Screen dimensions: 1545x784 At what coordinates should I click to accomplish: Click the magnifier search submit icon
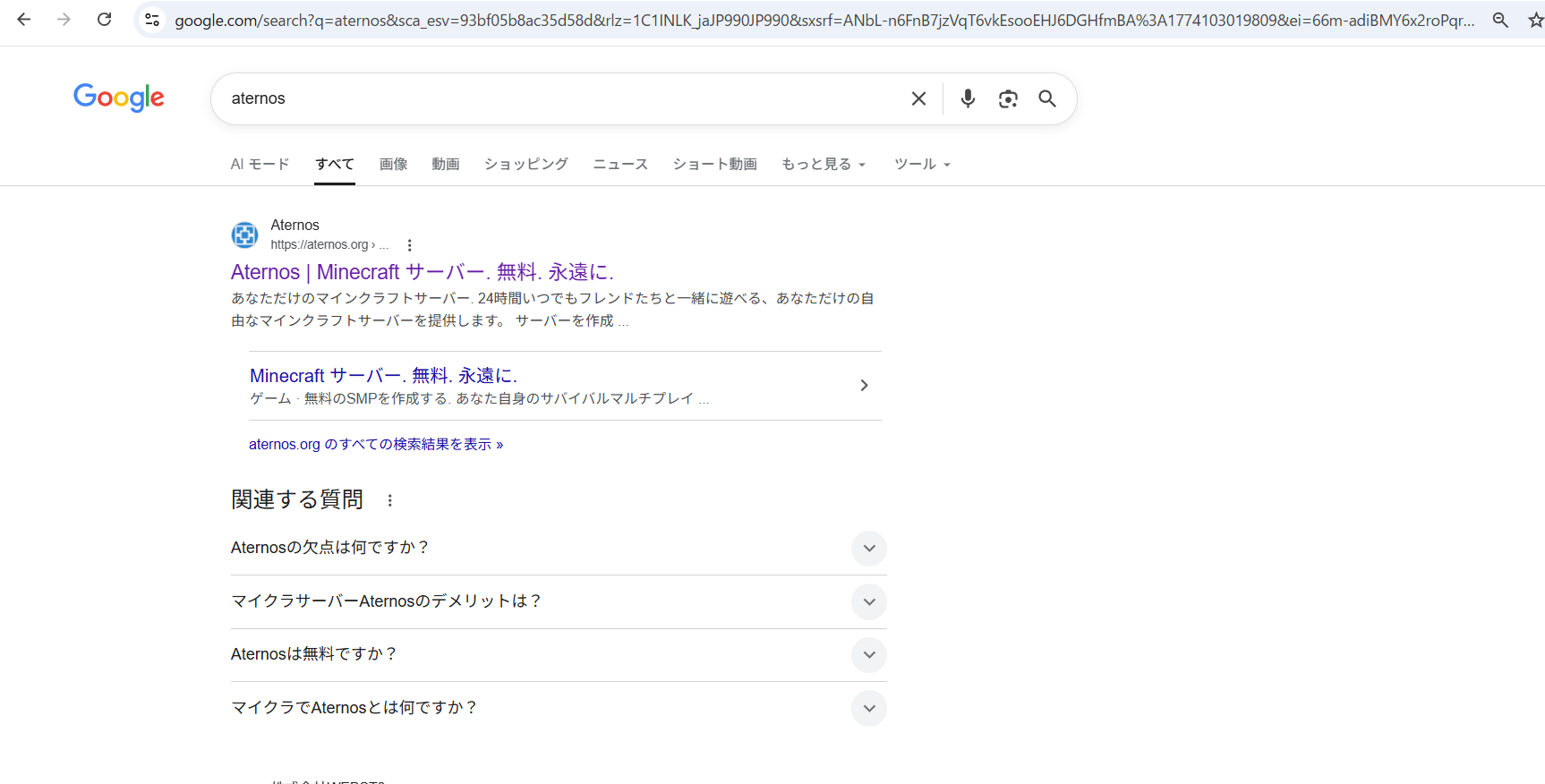[x=1047, y=98]
